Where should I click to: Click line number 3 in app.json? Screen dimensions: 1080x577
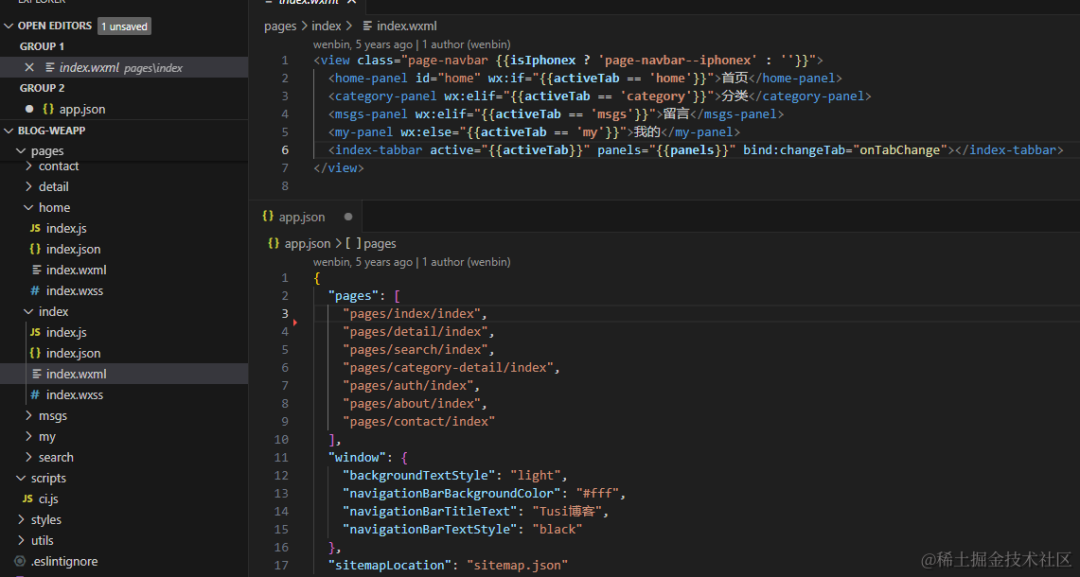284,313
